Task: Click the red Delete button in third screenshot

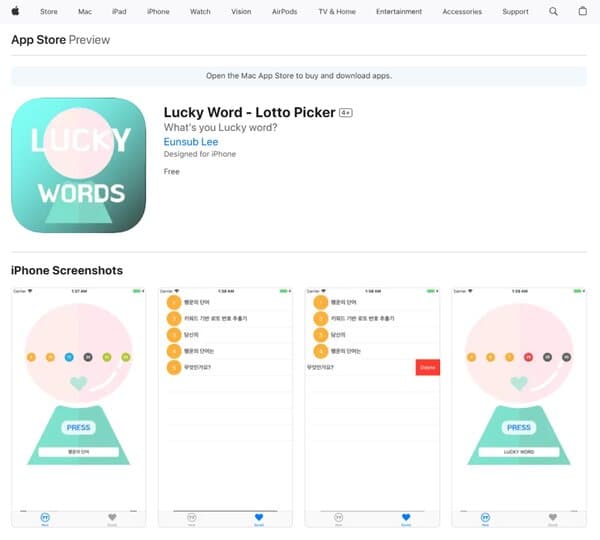Action: [427, 367]
